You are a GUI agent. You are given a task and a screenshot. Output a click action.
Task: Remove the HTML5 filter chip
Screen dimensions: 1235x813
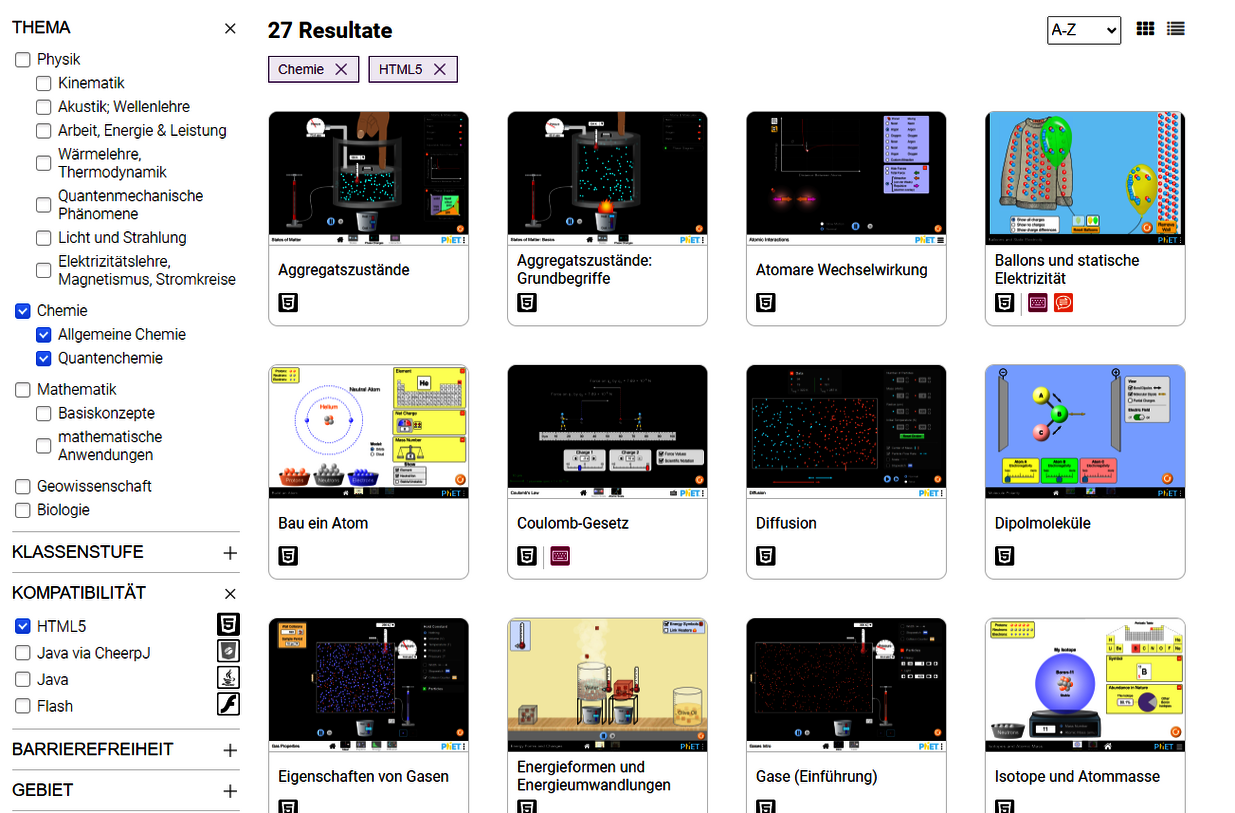point(440,69)
